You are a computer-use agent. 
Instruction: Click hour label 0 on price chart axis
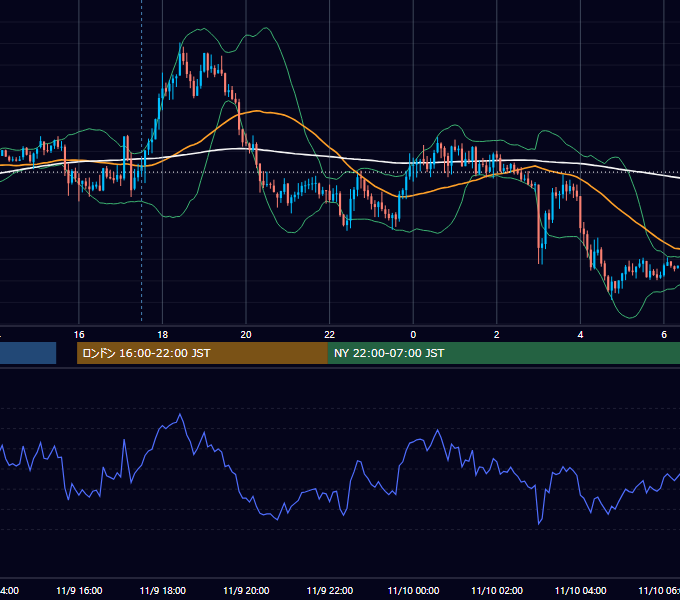coord(413,335)
